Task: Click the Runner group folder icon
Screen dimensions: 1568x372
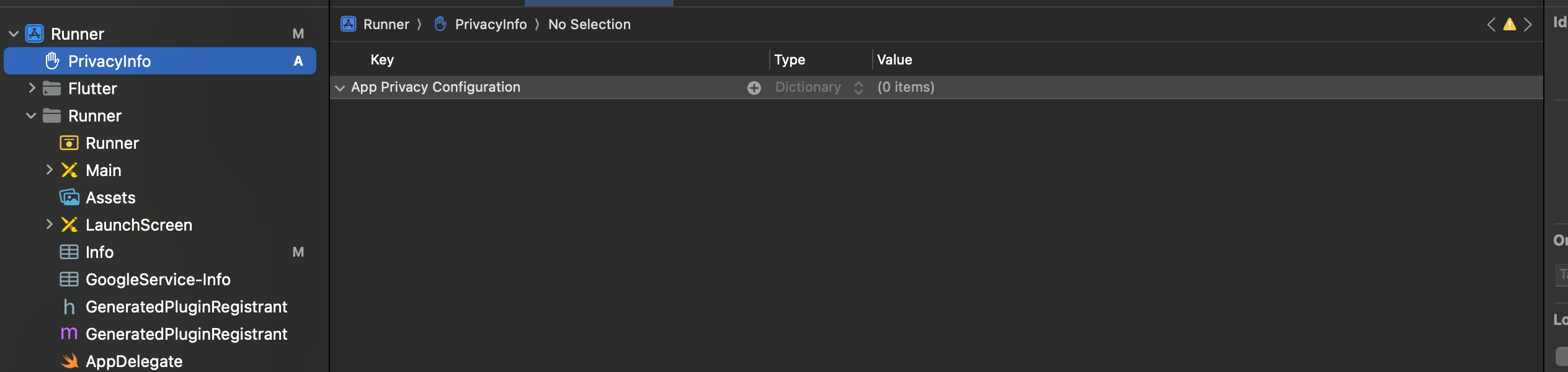Action: coord(52,115)
